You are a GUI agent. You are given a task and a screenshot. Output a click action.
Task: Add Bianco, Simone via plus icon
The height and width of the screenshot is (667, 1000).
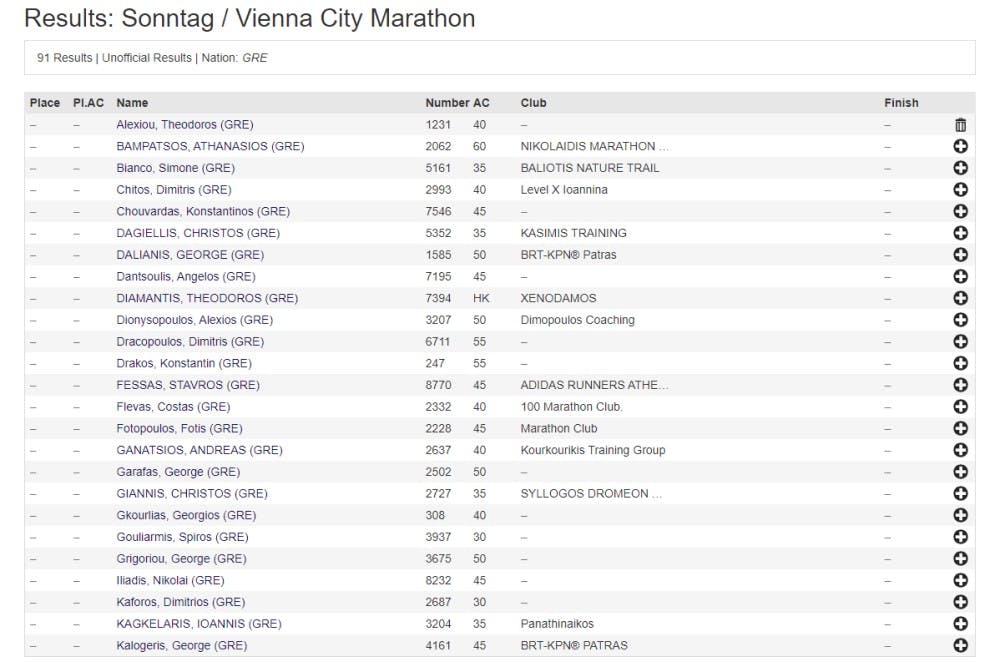[x=961, y=168]
